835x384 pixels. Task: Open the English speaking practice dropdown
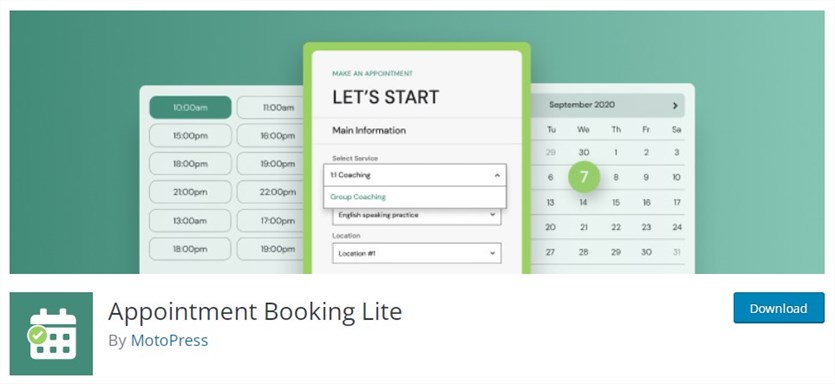416,215
